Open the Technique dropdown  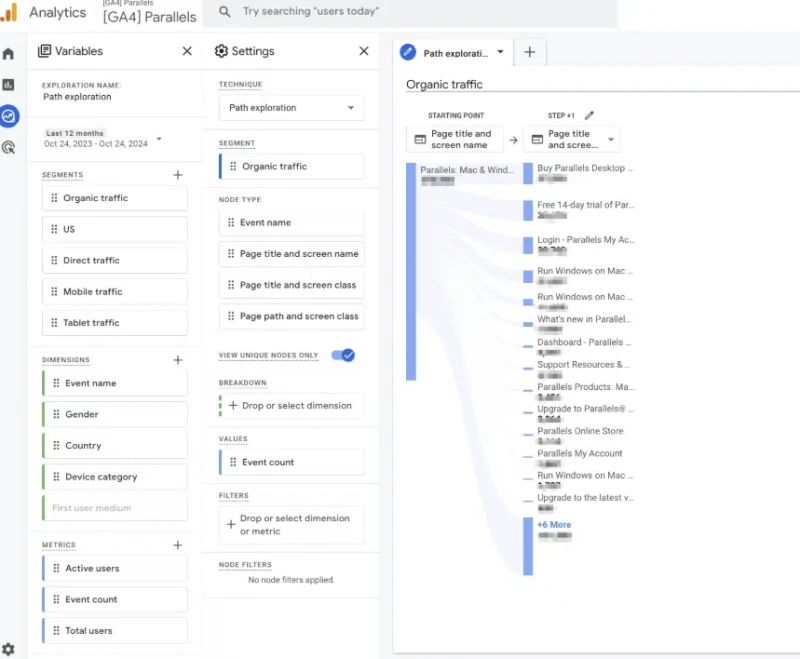[292, 108]
